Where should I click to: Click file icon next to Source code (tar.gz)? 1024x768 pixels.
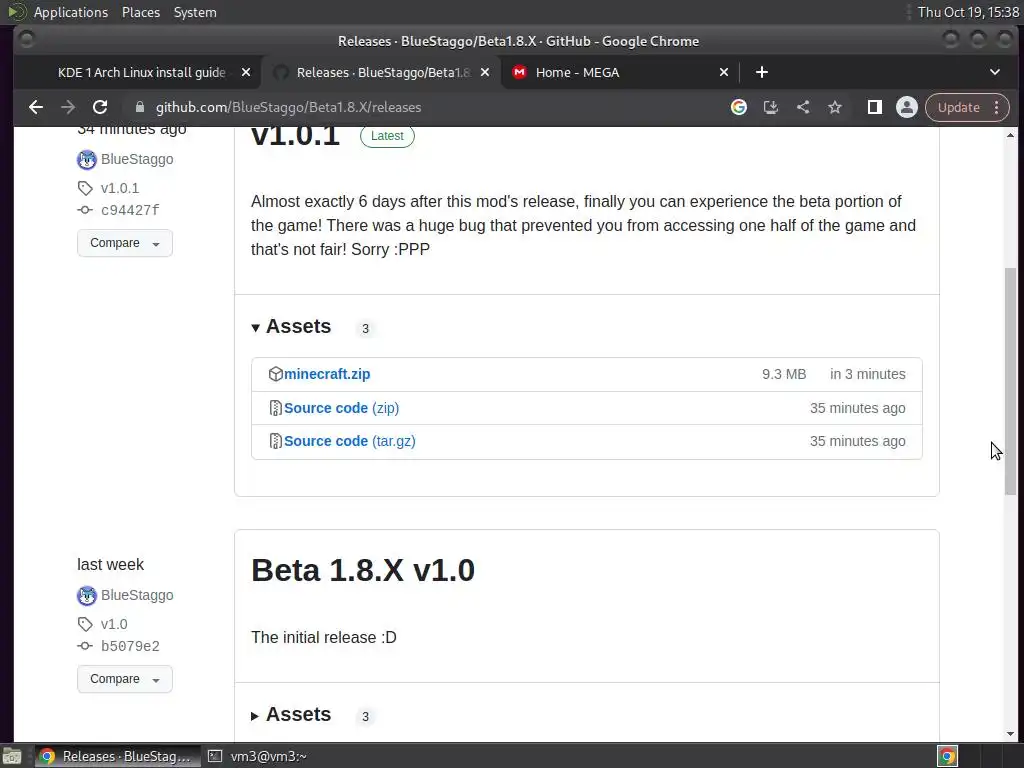pyautogui.click(x=276, y=441)
